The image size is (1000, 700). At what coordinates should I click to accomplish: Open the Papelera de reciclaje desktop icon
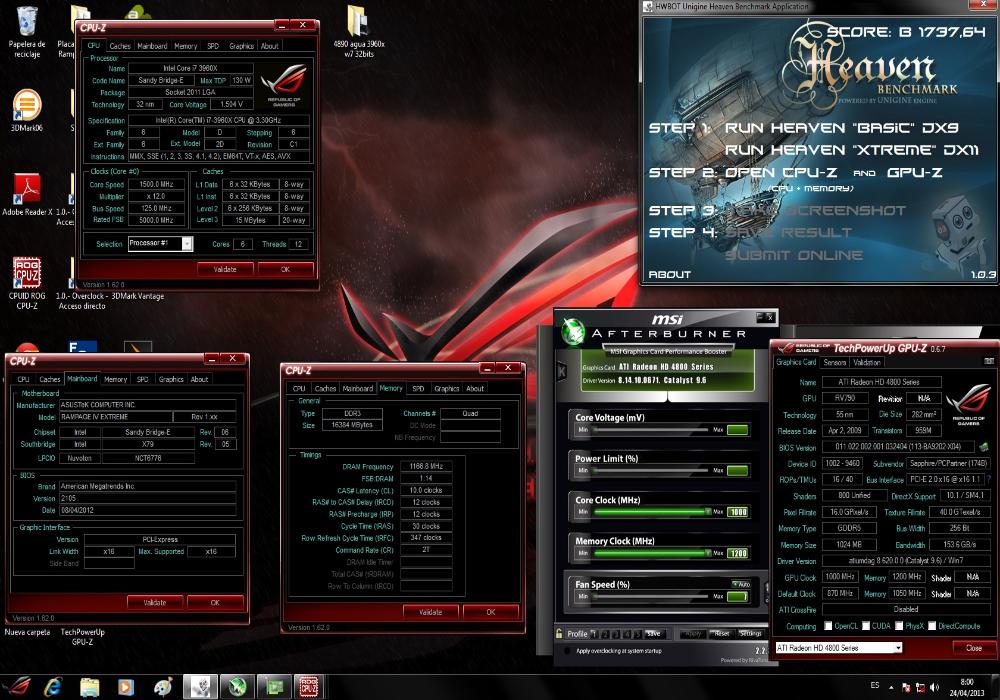tap(27, 31)
